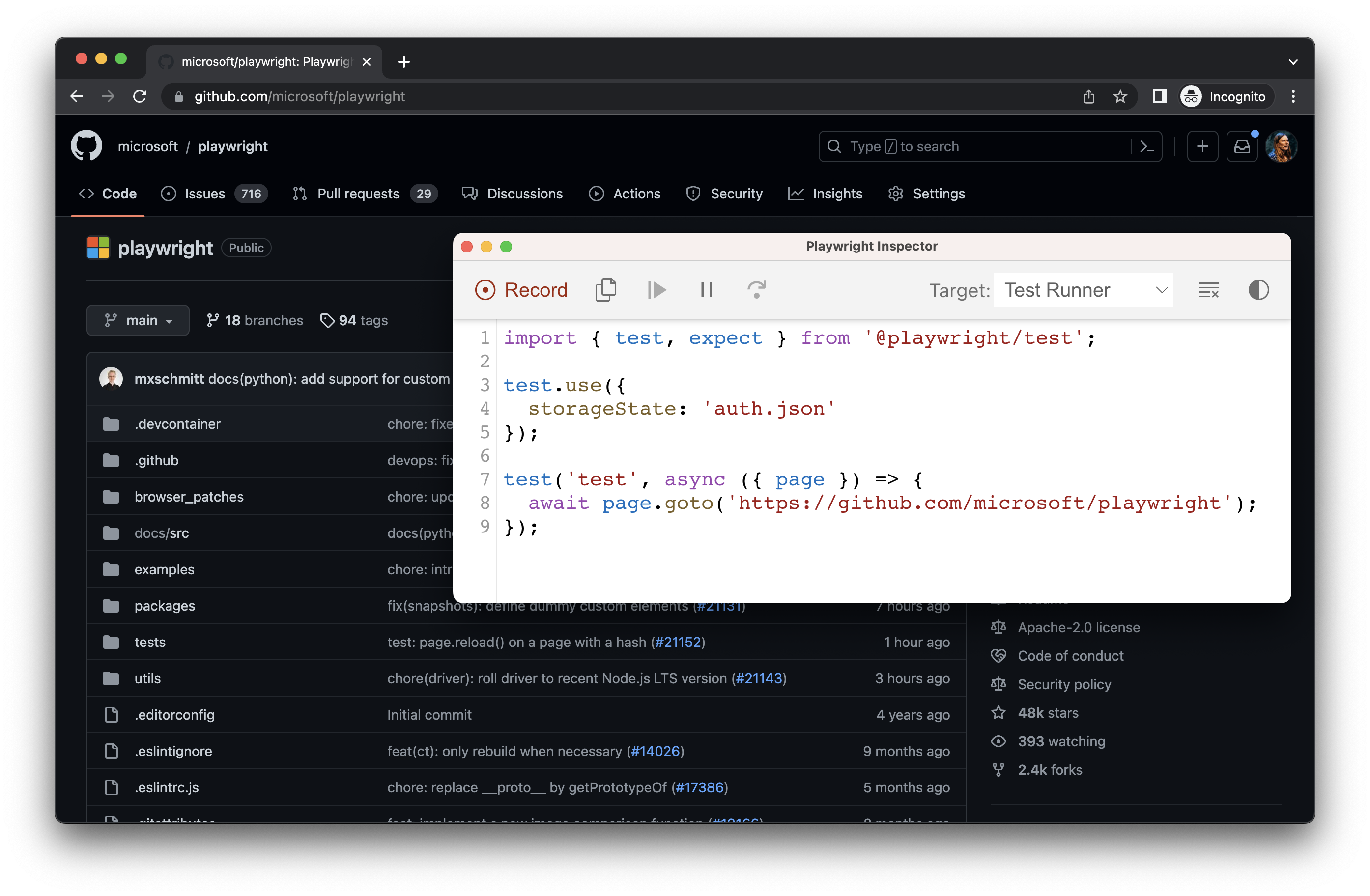Switch to the Actions tab
Image resolution: width=1370 pixels, height=896 pixels.
tap(625, 194)
